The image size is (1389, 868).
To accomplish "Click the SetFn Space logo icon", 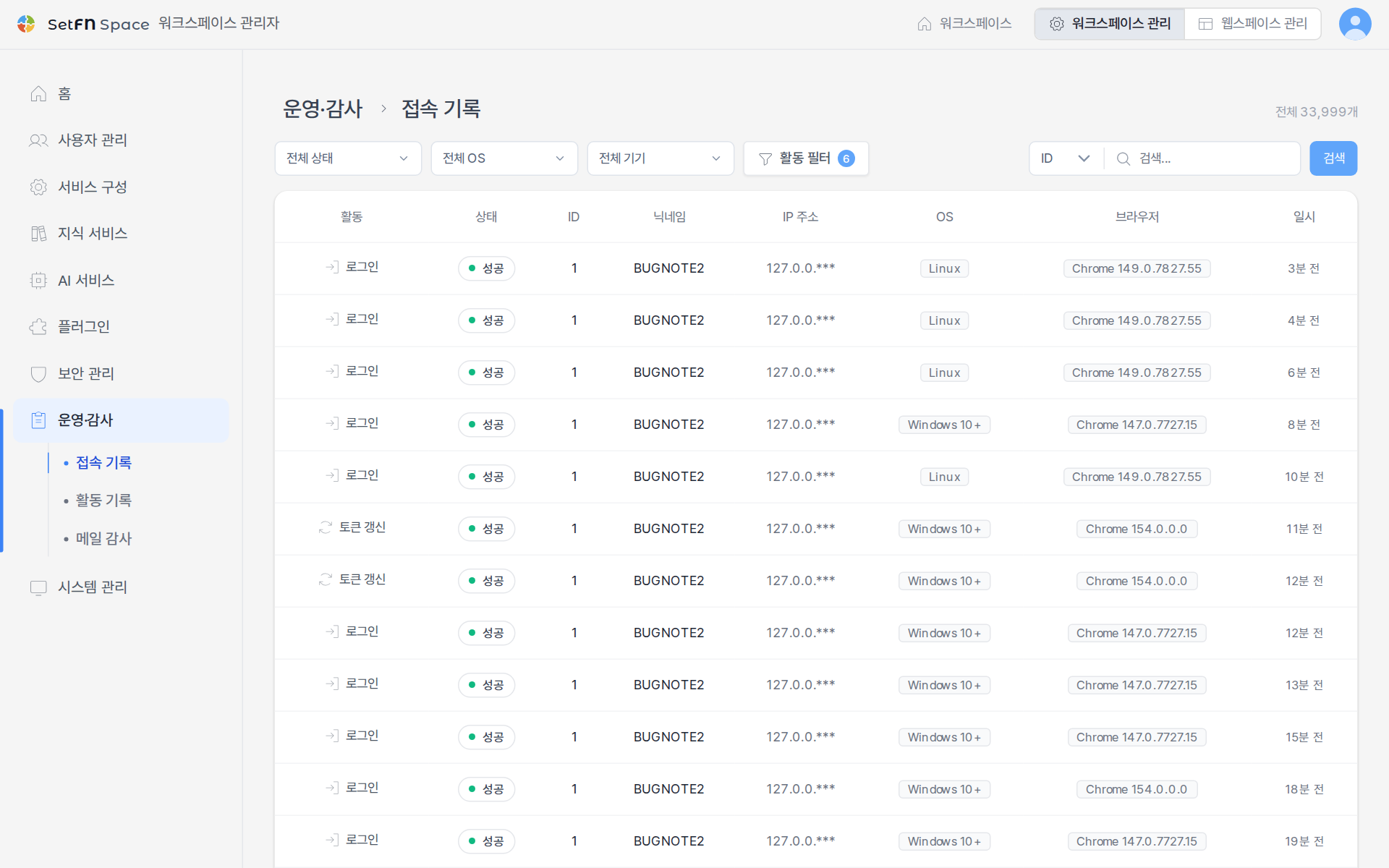I will tap(26, 24).
